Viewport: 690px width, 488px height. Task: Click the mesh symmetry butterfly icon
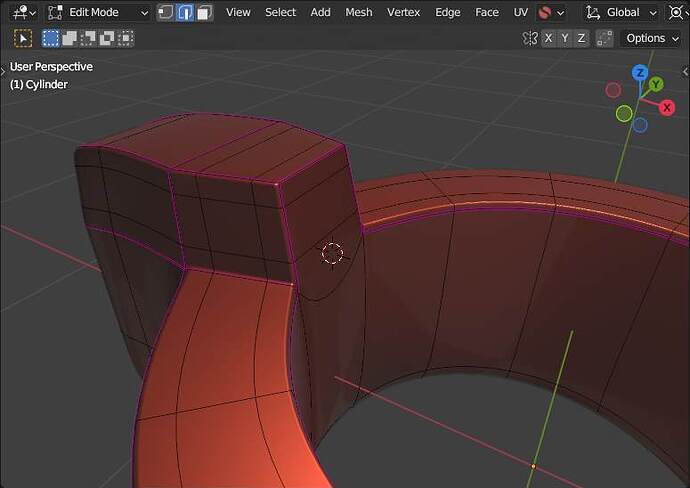530,38
